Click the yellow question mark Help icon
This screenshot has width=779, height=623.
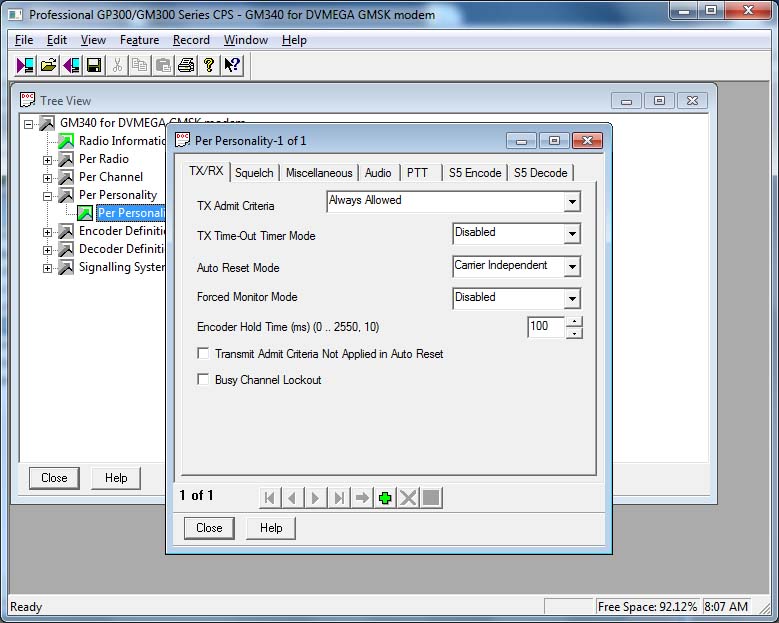(209, 65)
